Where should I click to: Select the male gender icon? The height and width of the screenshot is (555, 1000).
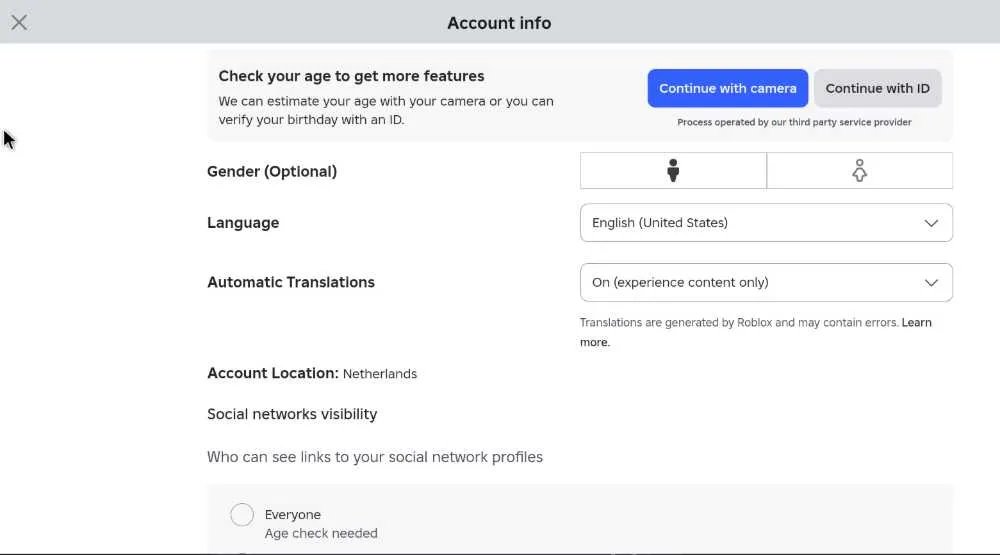673,170
